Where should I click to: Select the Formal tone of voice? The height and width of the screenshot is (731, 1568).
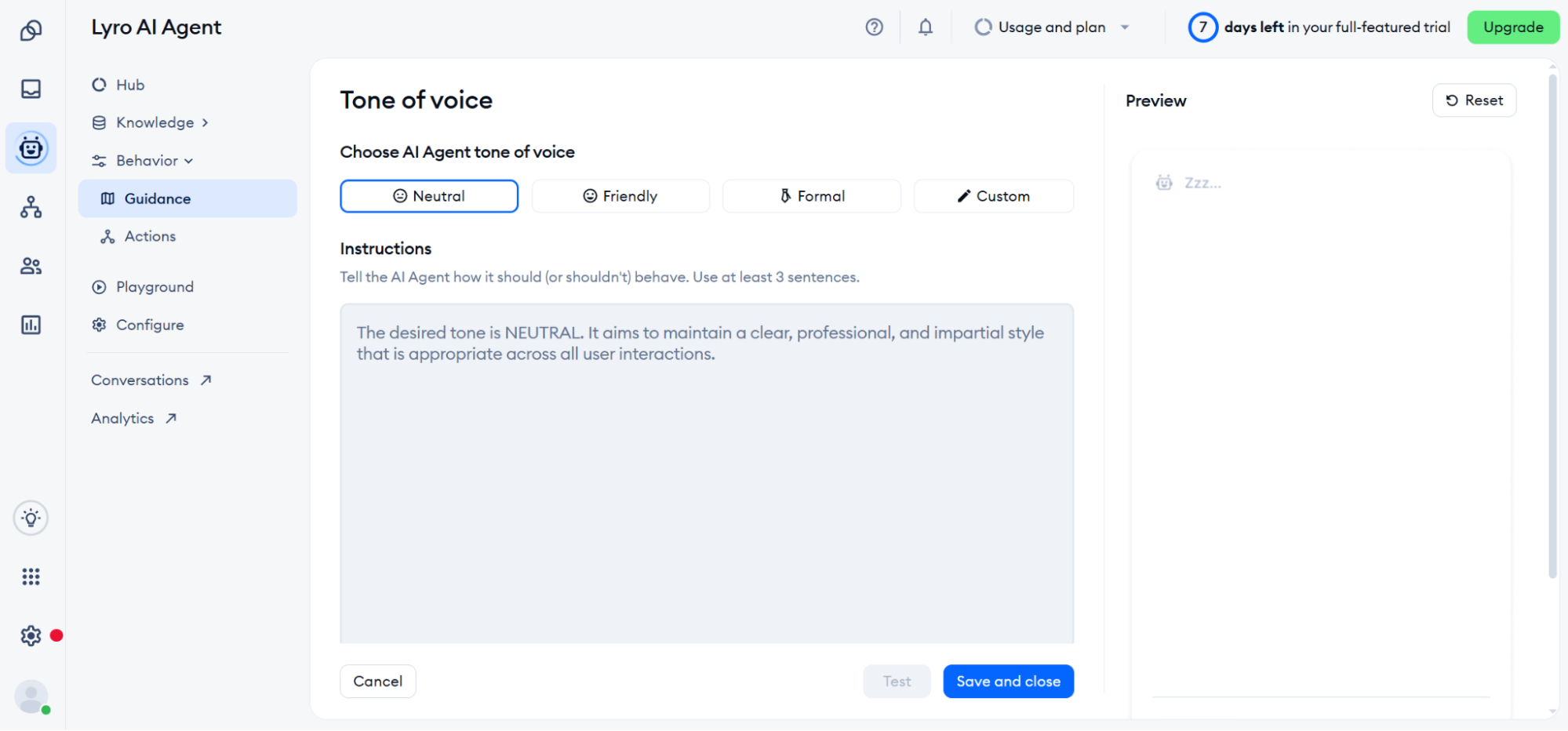[x=811, y=196]
